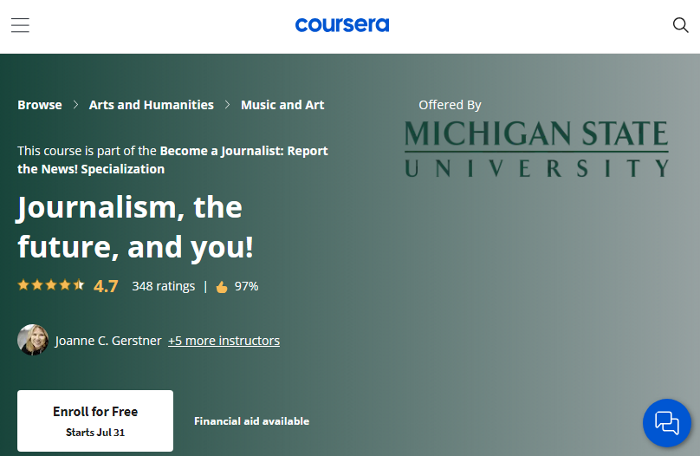Go to Coursera home via logo

click(342, 25)
